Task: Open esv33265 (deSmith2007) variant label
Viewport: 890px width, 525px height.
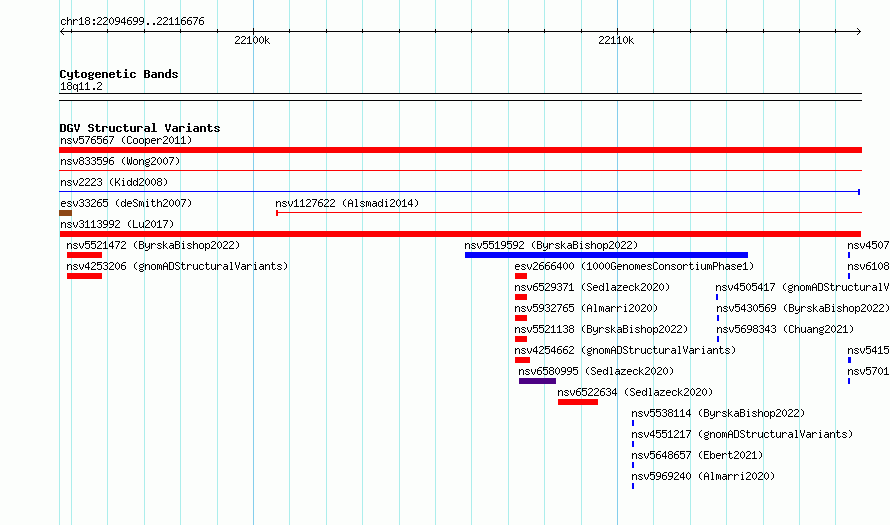Action: 126,203
